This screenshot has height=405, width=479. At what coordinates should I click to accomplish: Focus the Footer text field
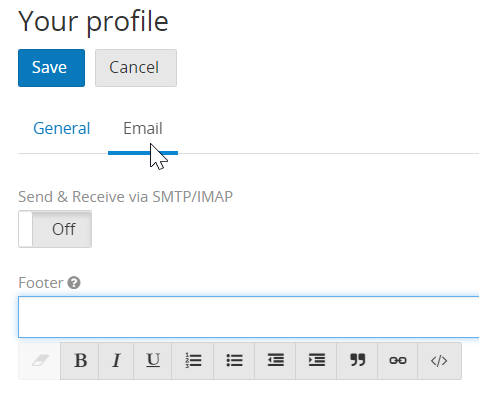point(249,317)
